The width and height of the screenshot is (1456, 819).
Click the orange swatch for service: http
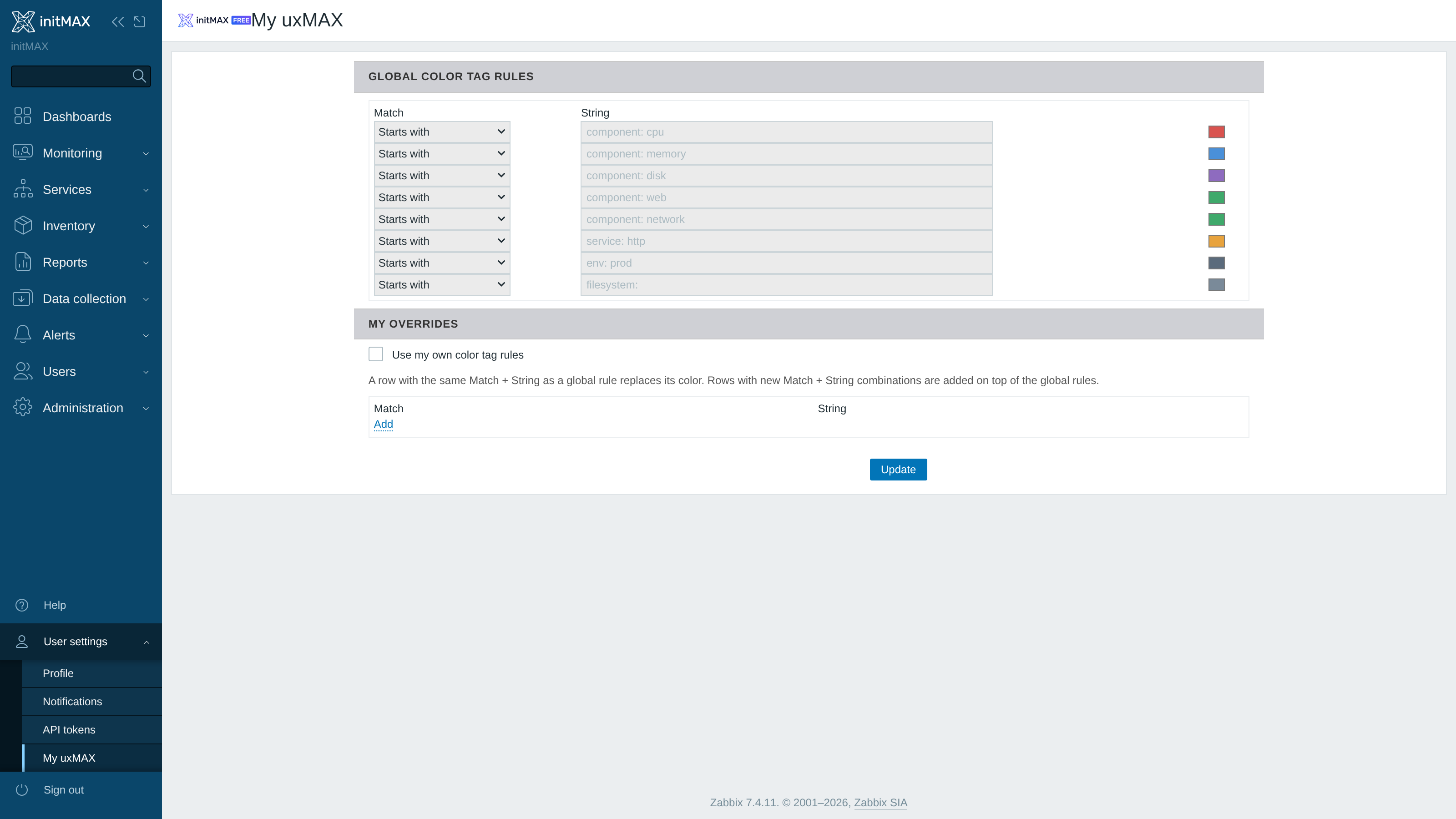(1216, 241)
